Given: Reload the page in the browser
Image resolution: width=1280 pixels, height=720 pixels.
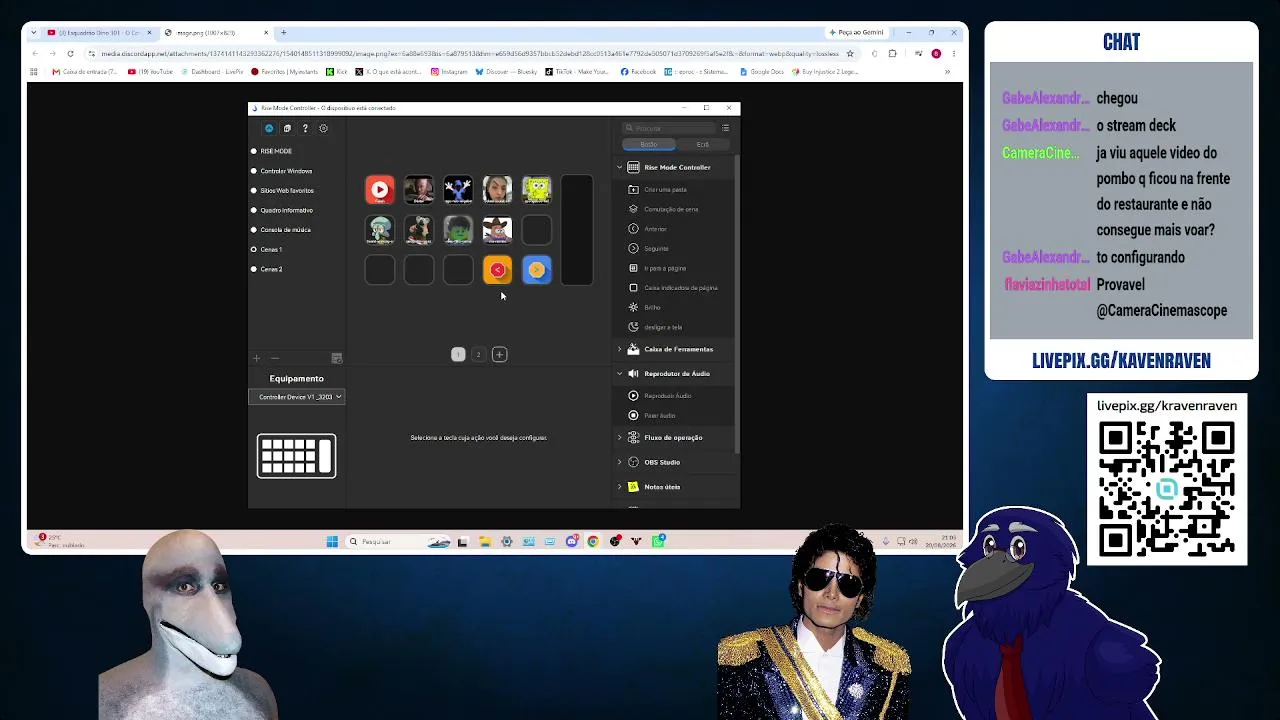Looking at the screenshot, I should coord(70,53).
